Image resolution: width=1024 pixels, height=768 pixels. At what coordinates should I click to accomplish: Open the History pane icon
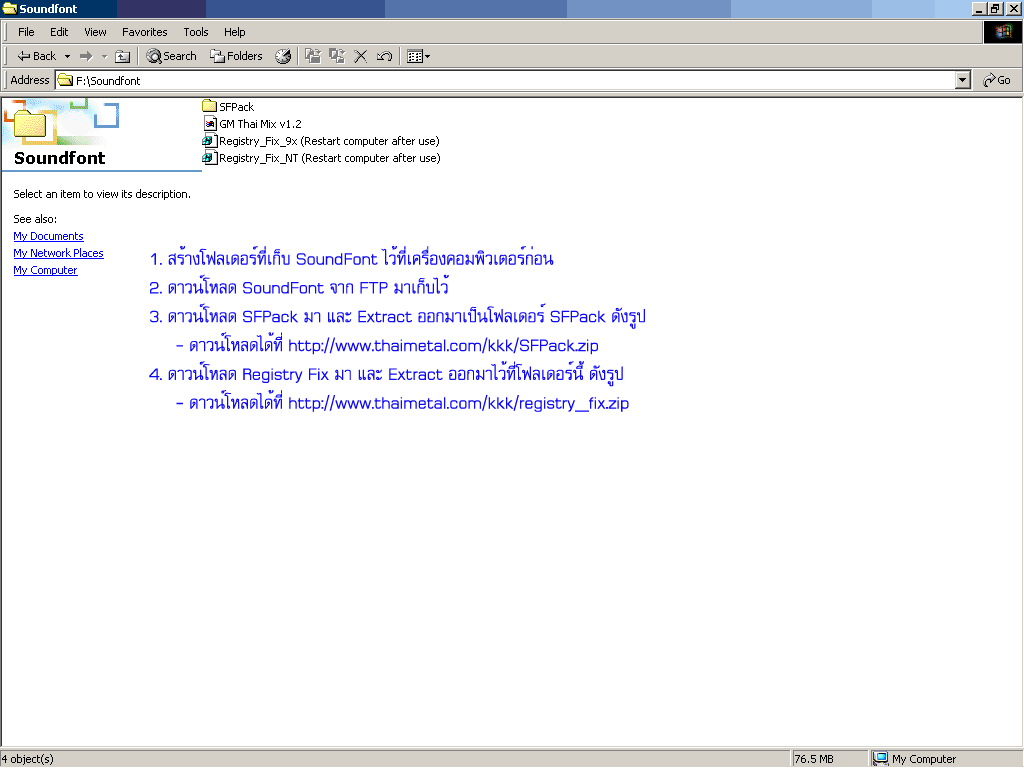coord(283,56)
